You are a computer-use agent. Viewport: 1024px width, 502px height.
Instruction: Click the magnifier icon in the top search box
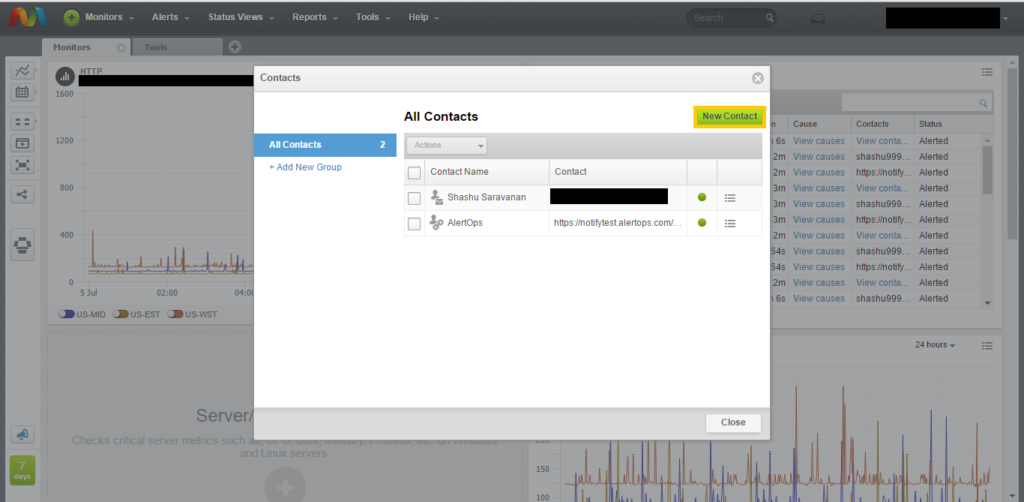point(770,18)
